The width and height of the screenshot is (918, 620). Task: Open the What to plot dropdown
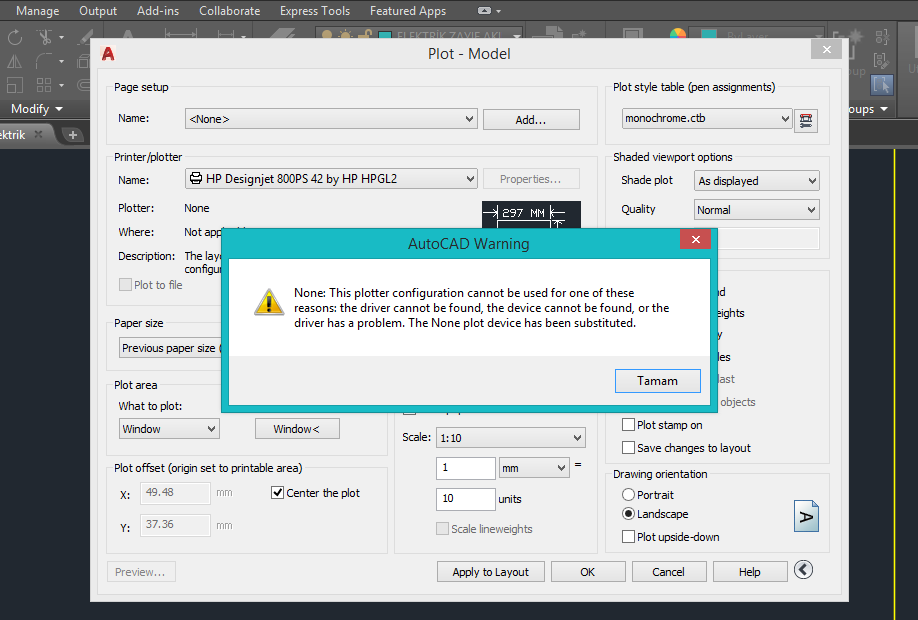(x=169, y=428)
